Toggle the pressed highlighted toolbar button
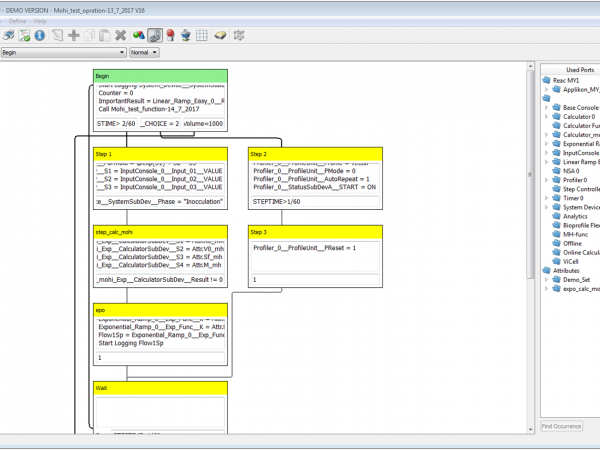 (x=155, y=36)
